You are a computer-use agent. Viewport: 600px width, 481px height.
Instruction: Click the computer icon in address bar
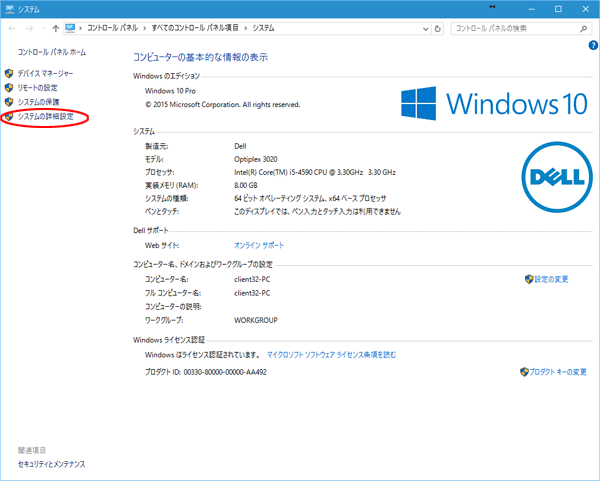[x=70, y=28]
